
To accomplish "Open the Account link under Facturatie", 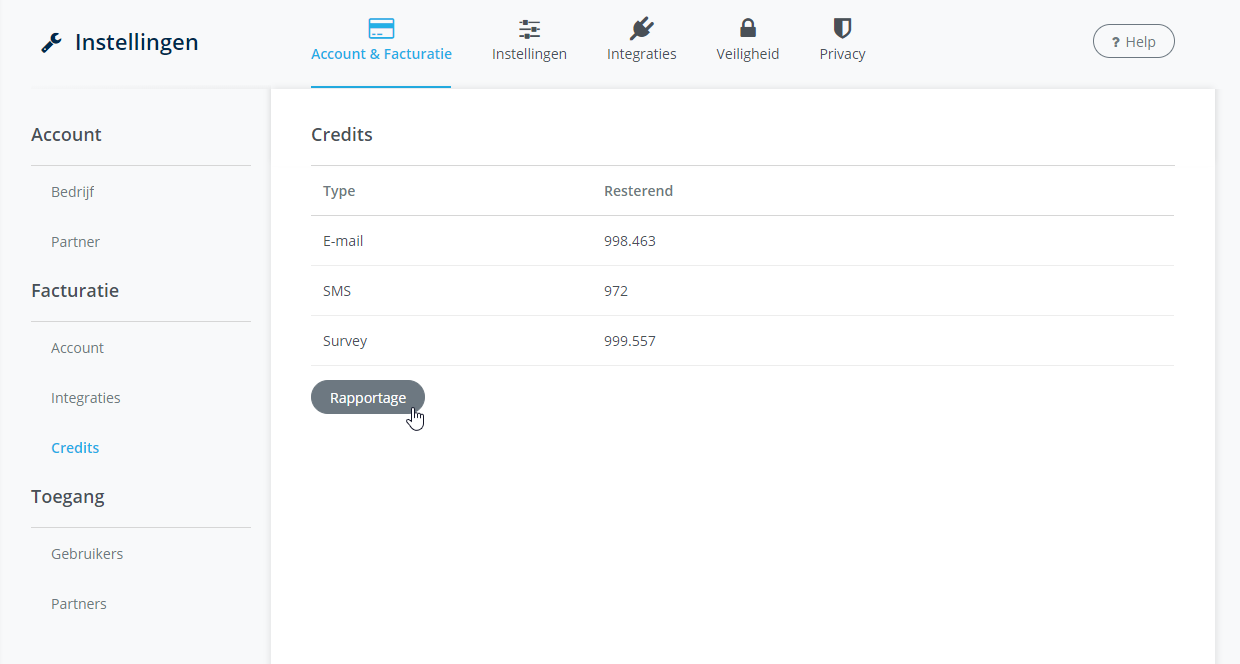I will (x=78, y=348).
